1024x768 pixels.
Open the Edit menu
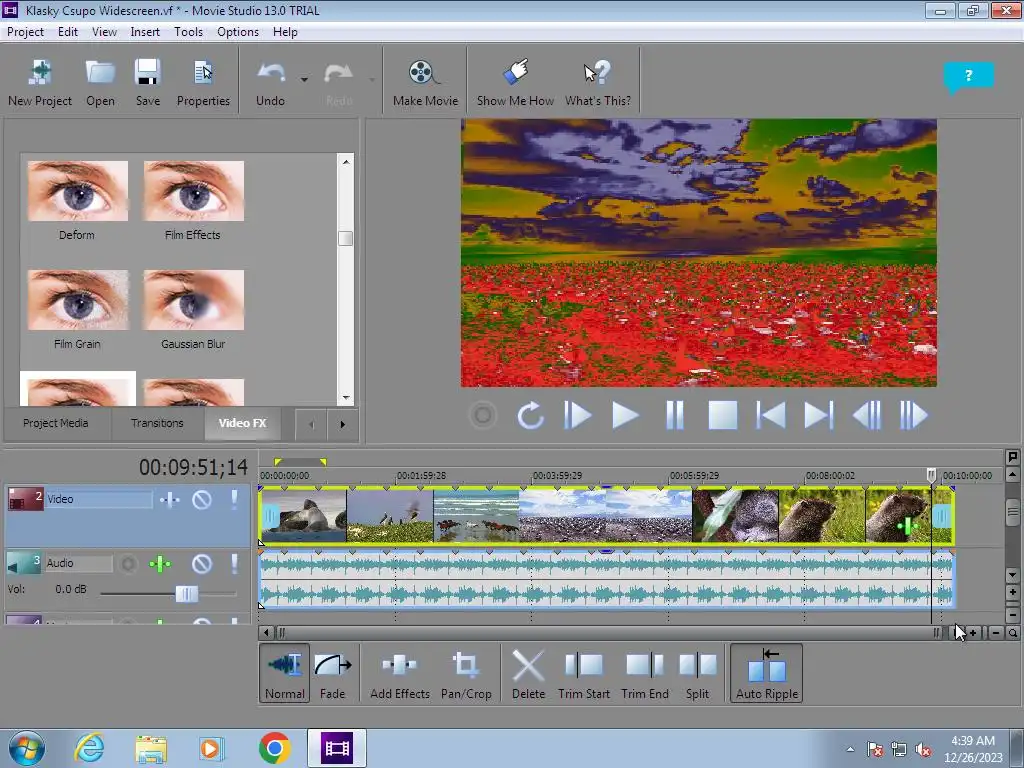[x=68, y=32]
